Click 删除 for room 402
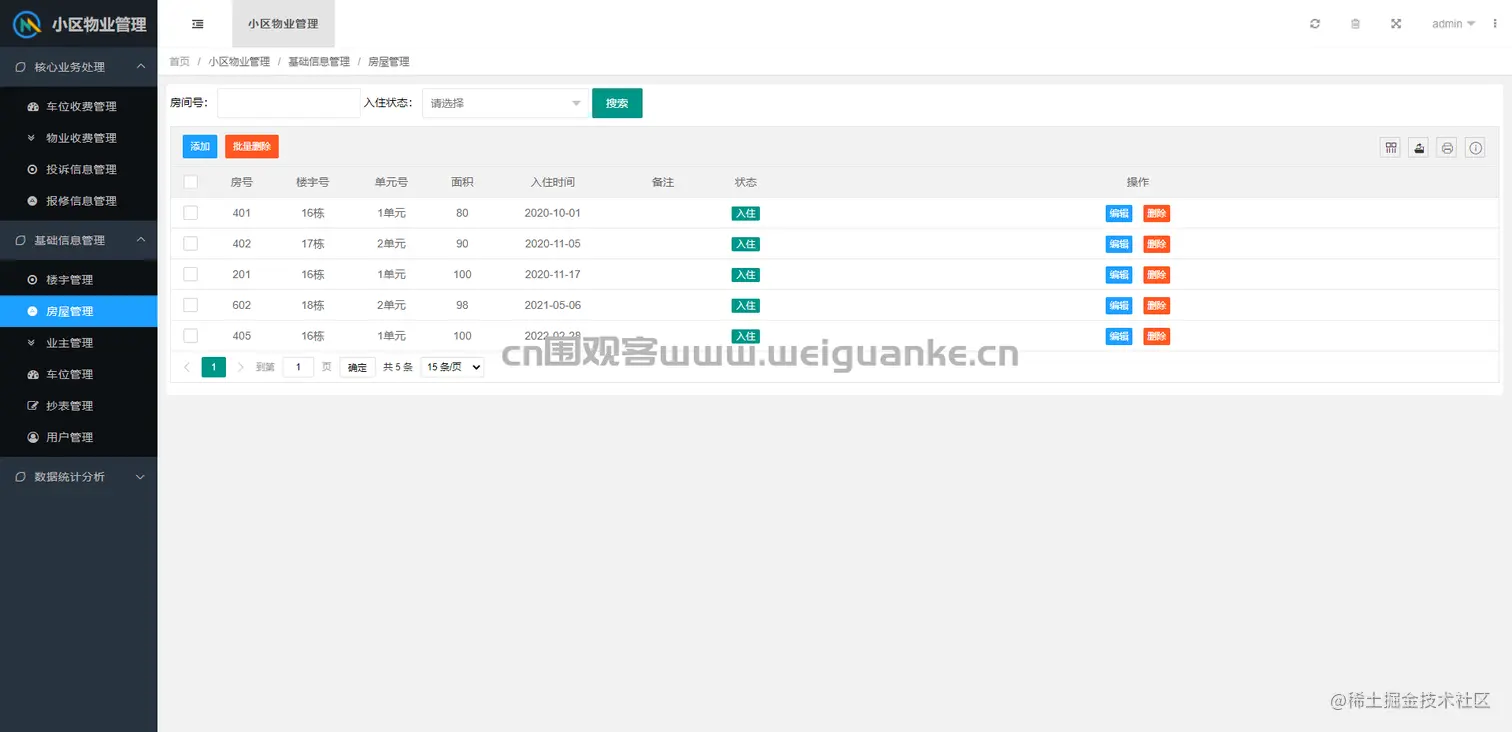The image size is (1512, 732). [x=1157, y=244]
